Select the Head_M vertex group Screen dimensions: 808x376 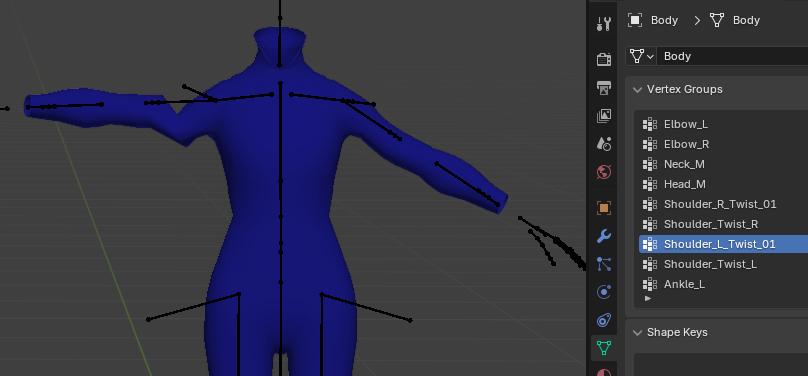(723, 184)
